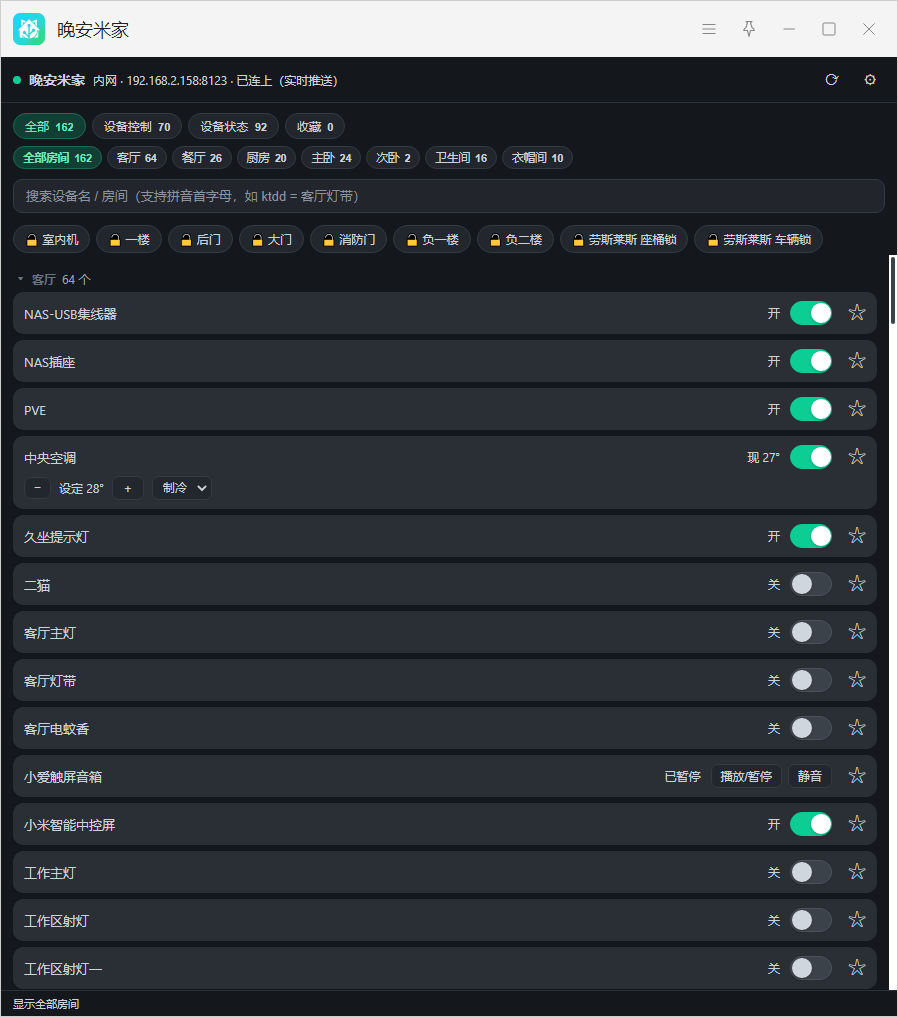Toggle the PVE power switch

(810, 409)
